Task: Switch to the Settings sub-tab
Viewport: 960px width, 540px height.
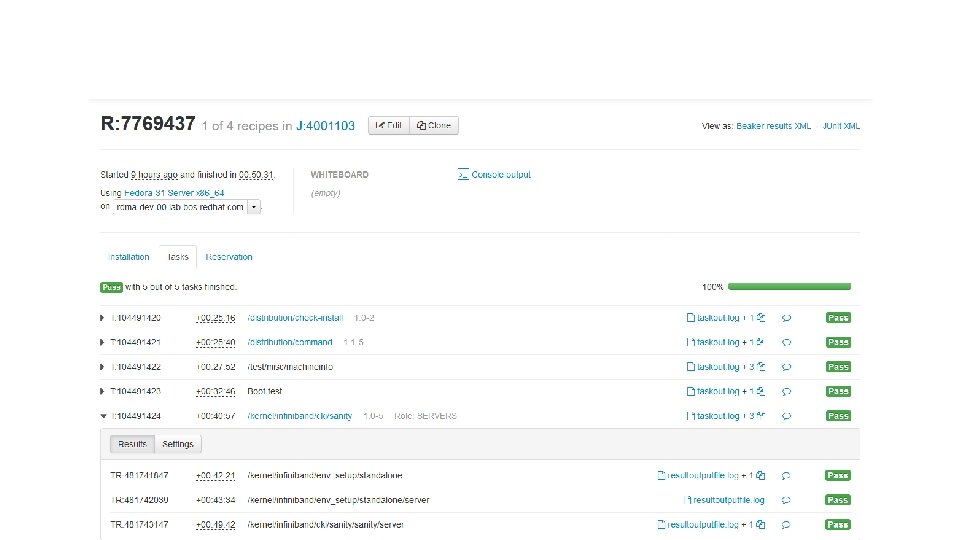Action: click(178, 444)
